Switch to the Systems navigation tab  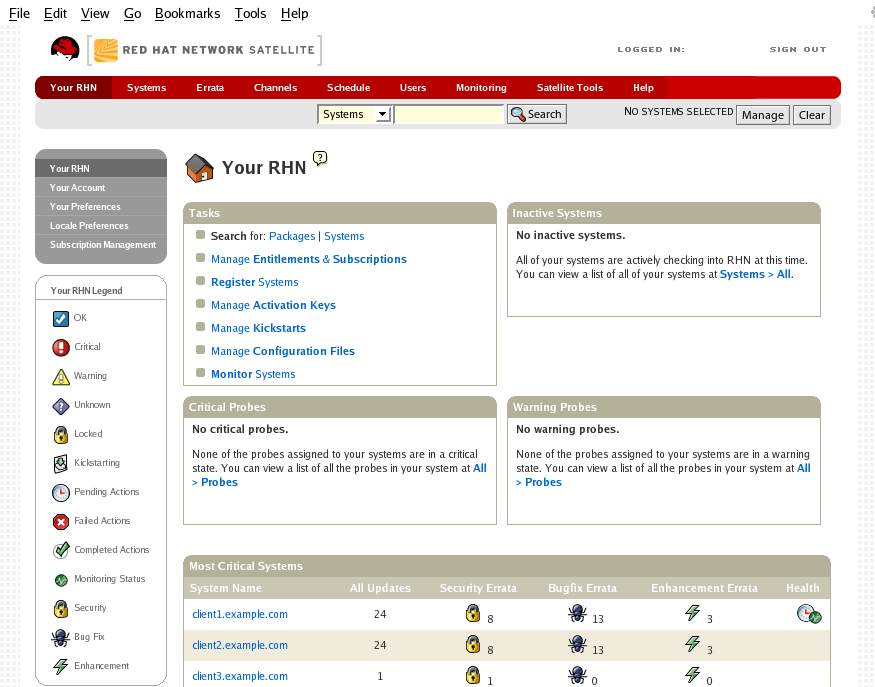coord(146,88)
